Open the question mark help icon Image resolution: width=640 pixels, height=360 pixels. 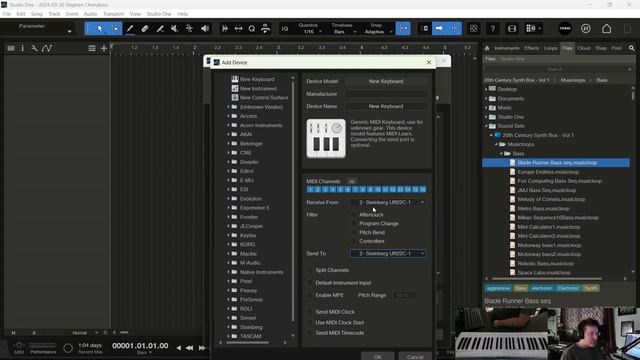(x=493, y=29)
